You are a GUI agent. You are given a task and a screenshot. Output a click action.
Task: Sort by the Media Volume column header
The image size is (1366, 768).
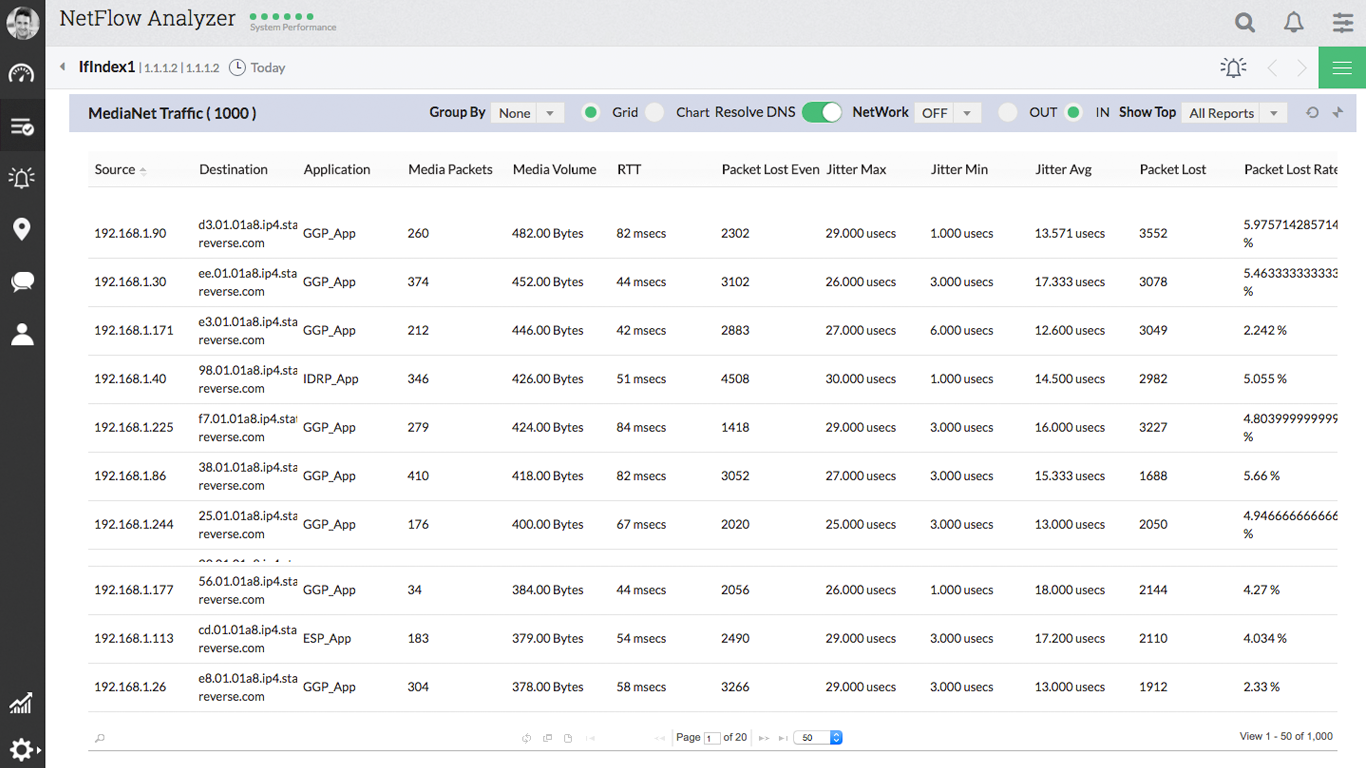554,169
